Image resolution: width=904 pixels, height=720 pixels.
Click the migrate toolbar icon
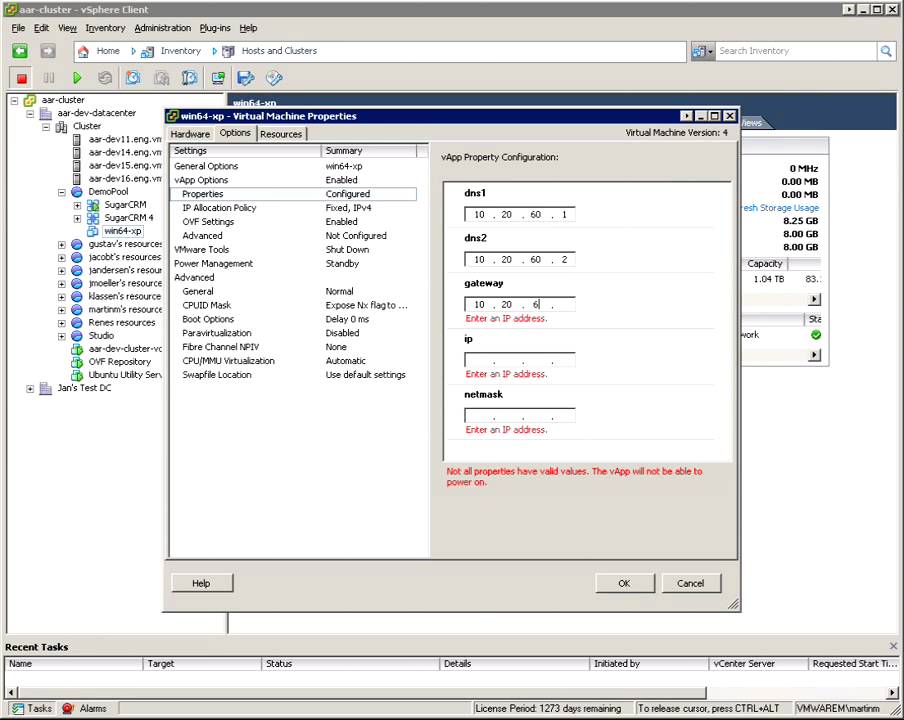click(x=246, y=78)
